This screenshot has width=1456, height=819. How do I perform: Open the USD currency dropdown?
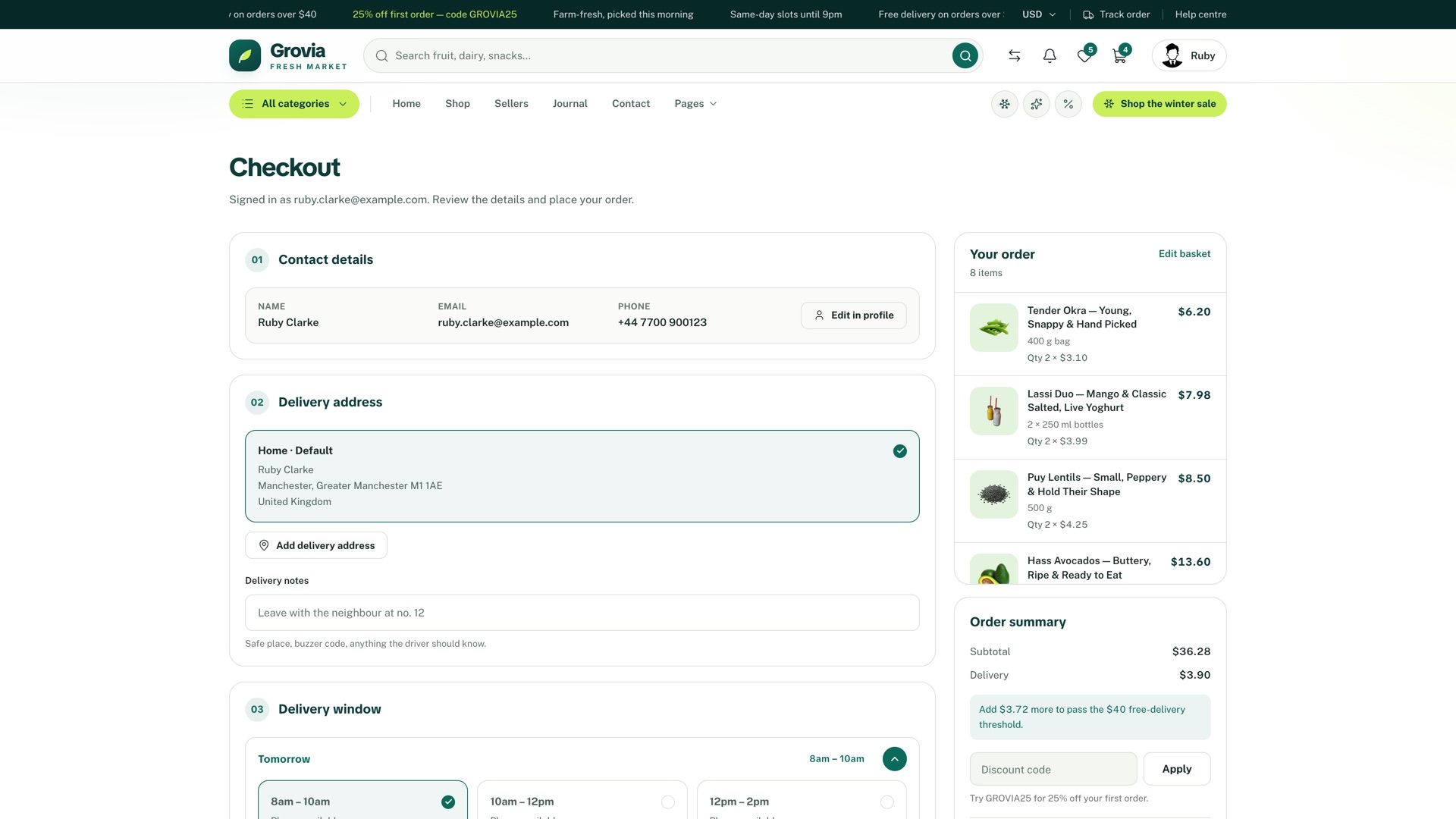tap(1038, 14)
